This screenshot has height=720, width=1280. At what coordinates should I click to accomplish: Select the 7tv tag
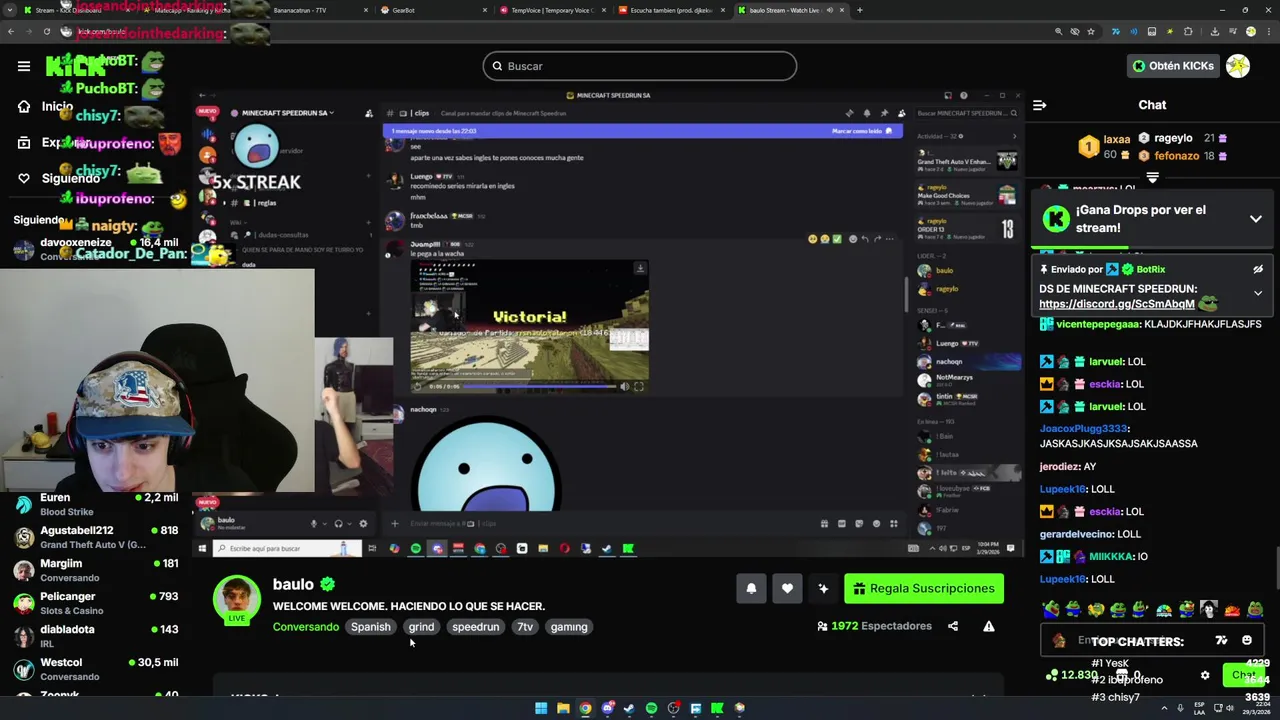(525, 627)
